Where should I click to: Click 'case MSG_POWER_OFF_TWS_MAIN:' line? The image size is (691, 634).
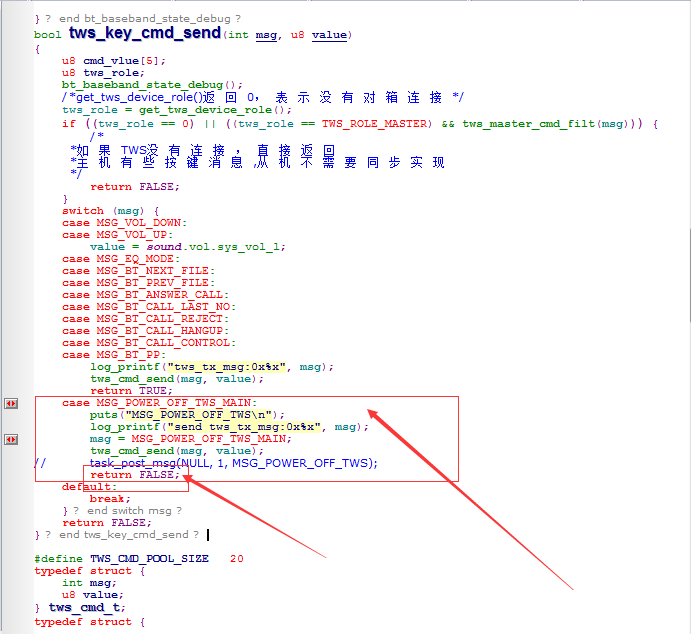[160, 403]
